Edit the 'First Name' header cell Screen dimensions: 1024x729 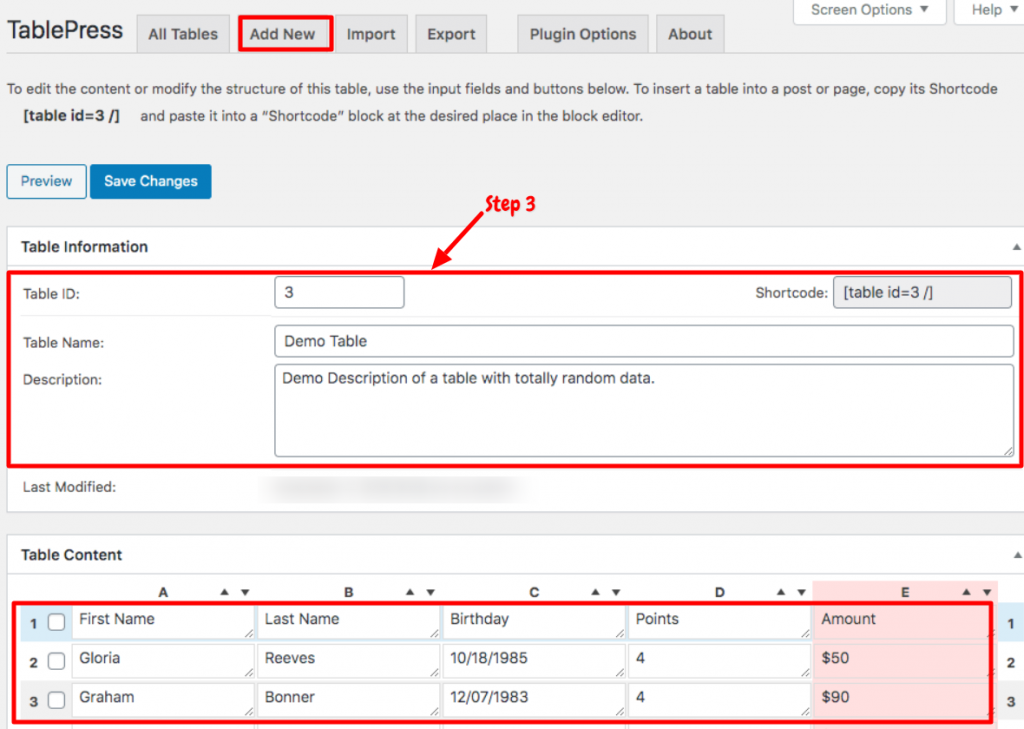pyautogui.click(x=163, y=622)
